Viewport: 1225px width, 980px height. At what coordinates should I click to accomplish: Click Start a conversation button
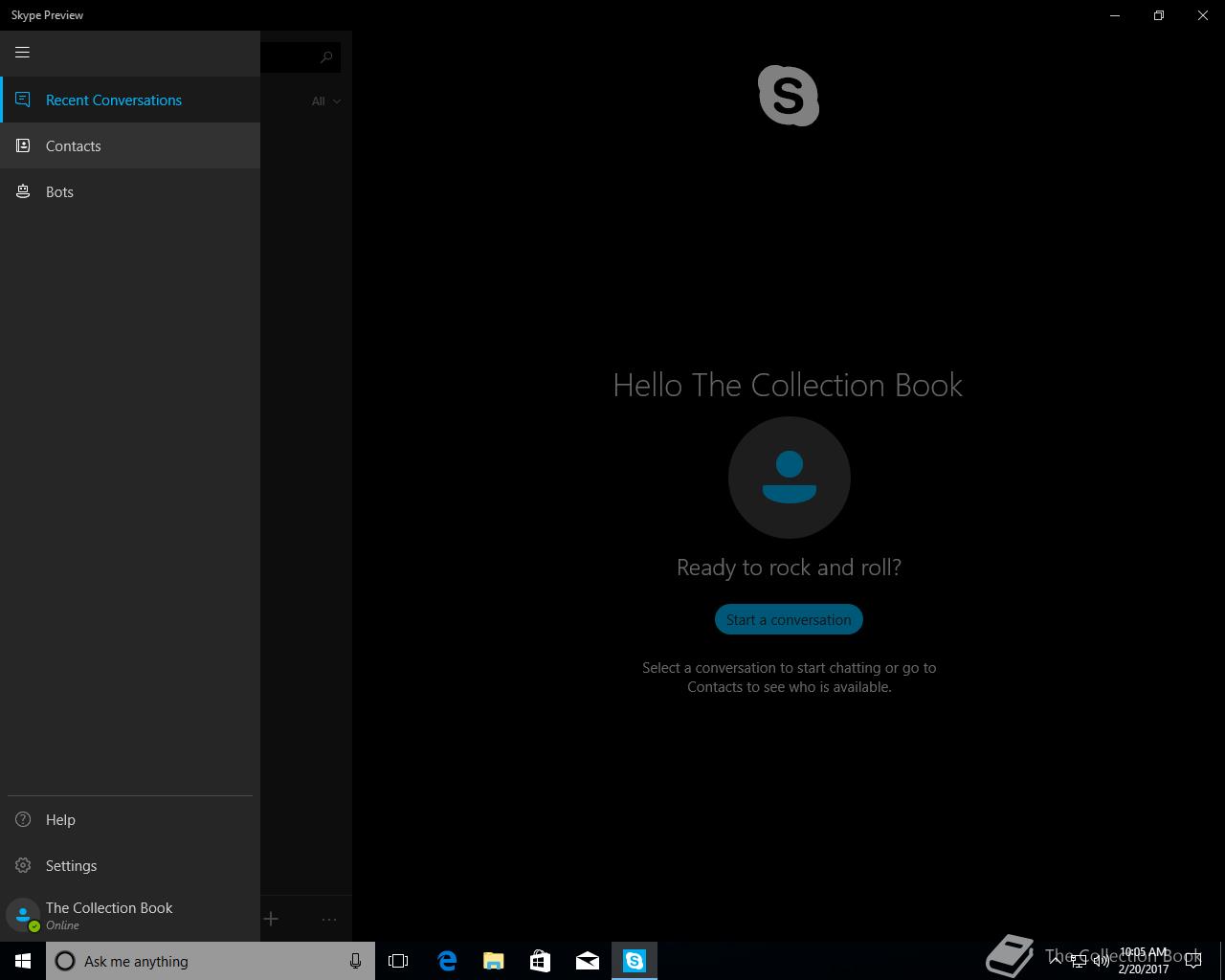[x=789, y=619]
